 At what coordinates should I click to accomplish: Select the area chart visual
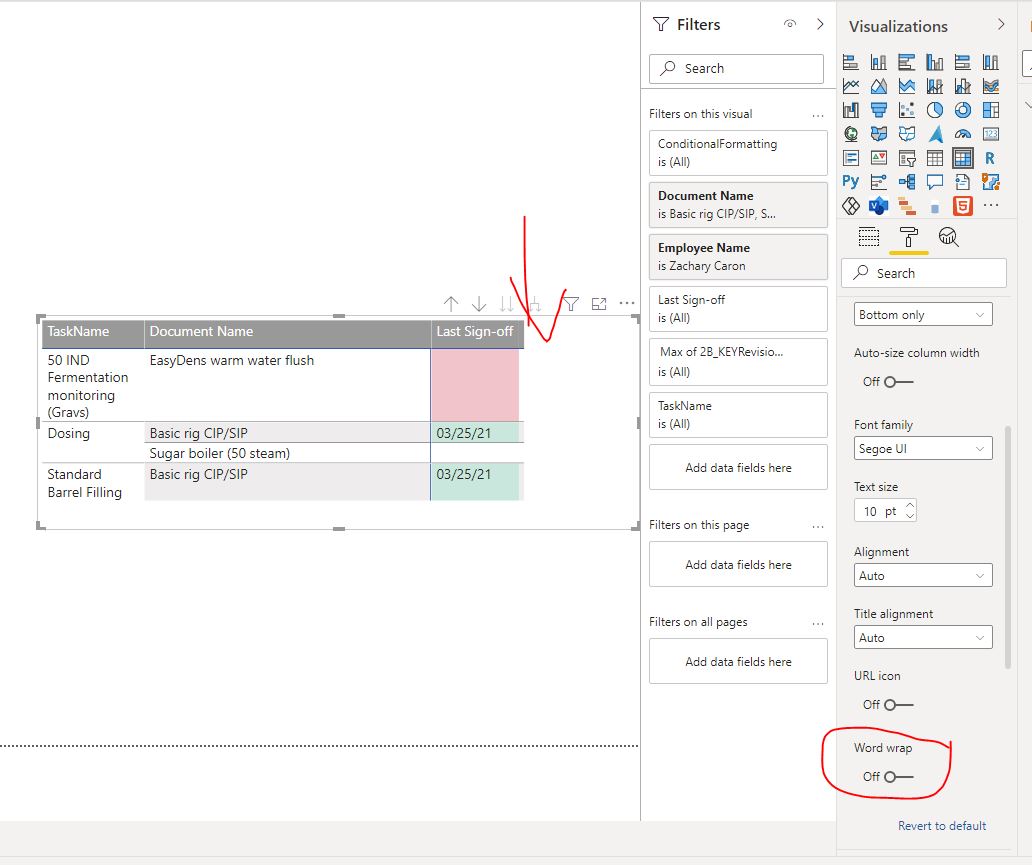pos(879,86)
